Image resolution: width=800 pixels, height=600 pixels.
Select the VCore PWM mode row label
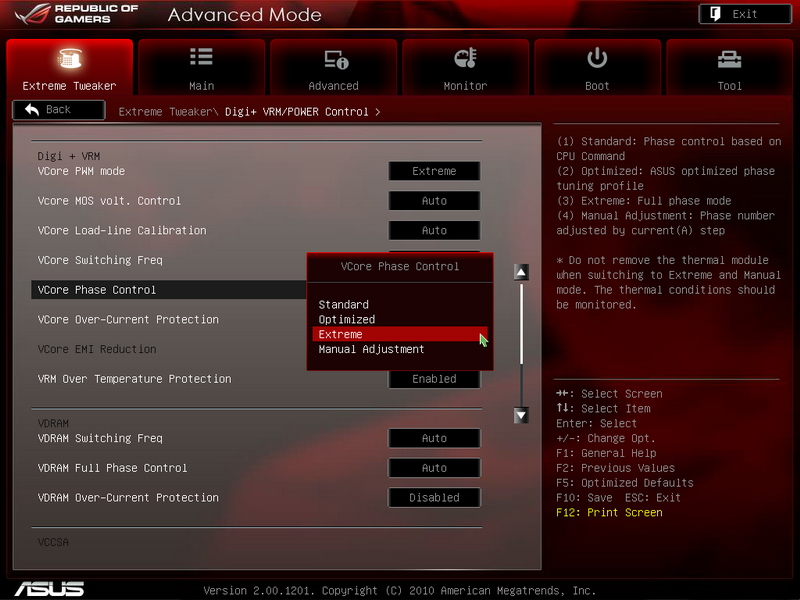81,171
